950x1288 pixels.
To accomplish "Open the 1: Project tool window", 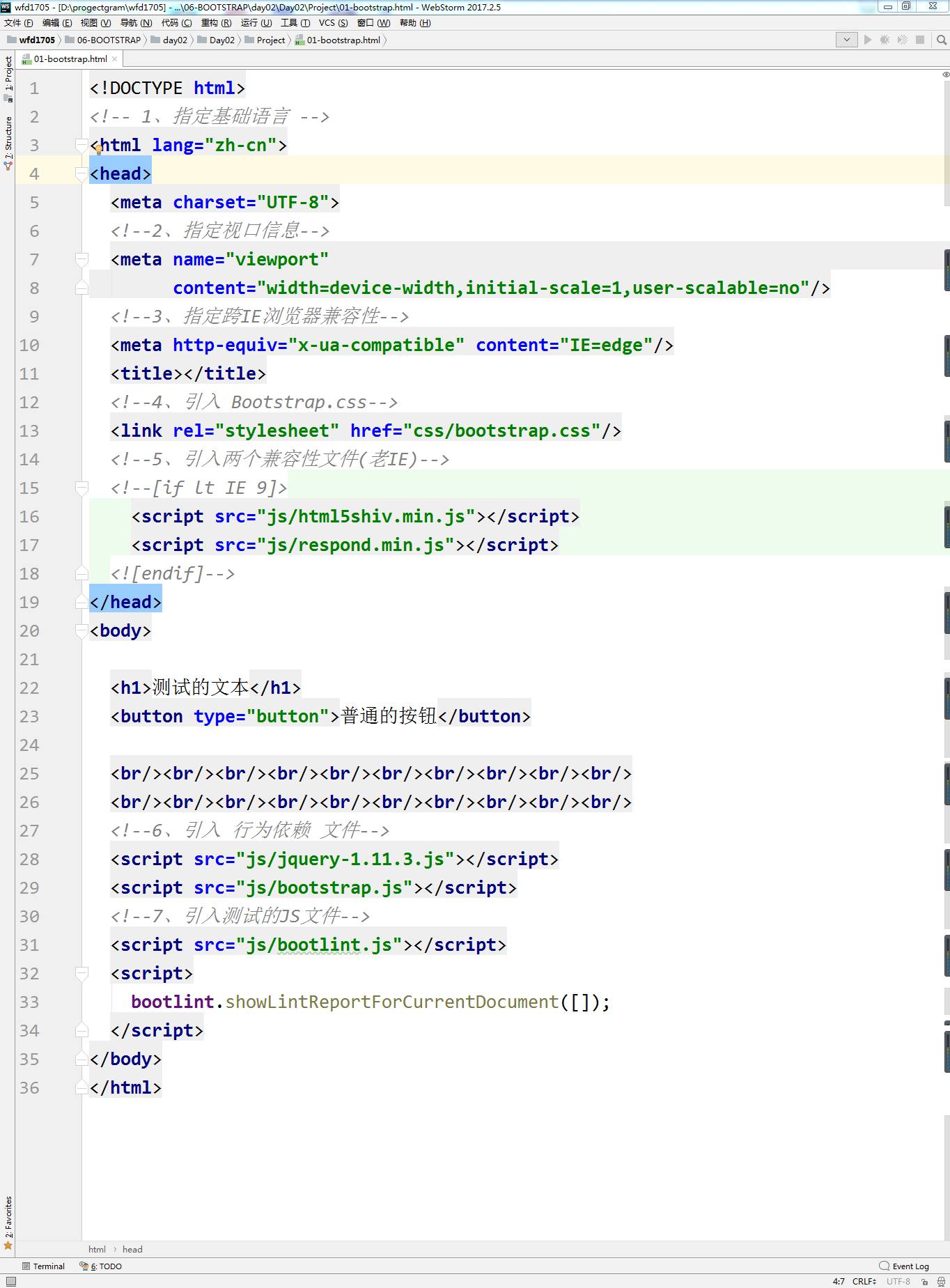I will point(8,78).
